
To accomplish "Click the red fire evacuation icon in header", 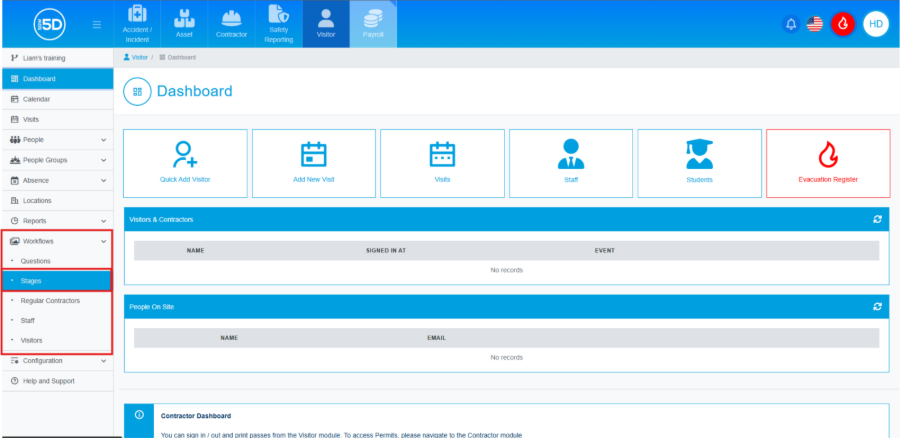I will (x=843, y=23).
